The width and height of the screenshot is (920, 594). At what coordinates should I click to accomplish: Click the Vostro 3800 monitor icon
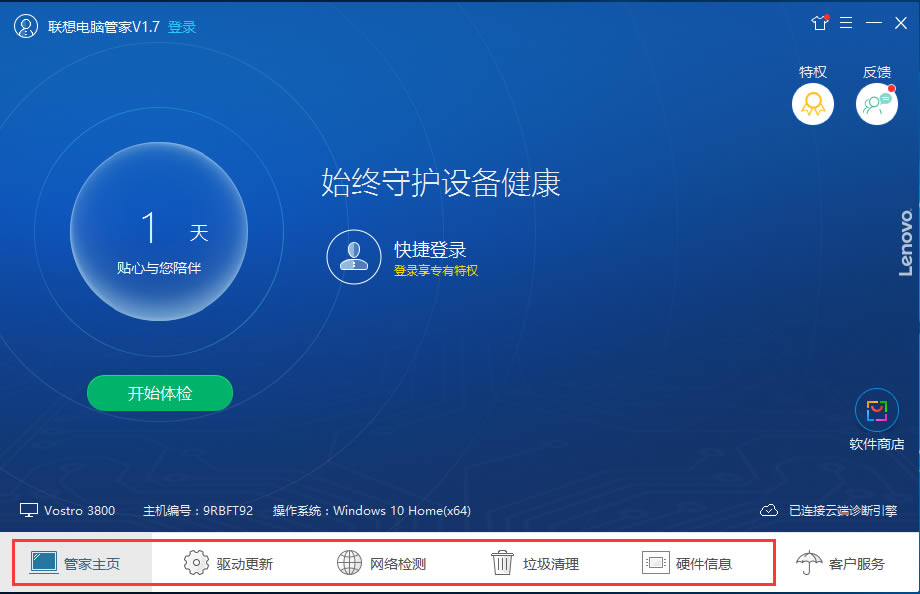tap(28, 510)
